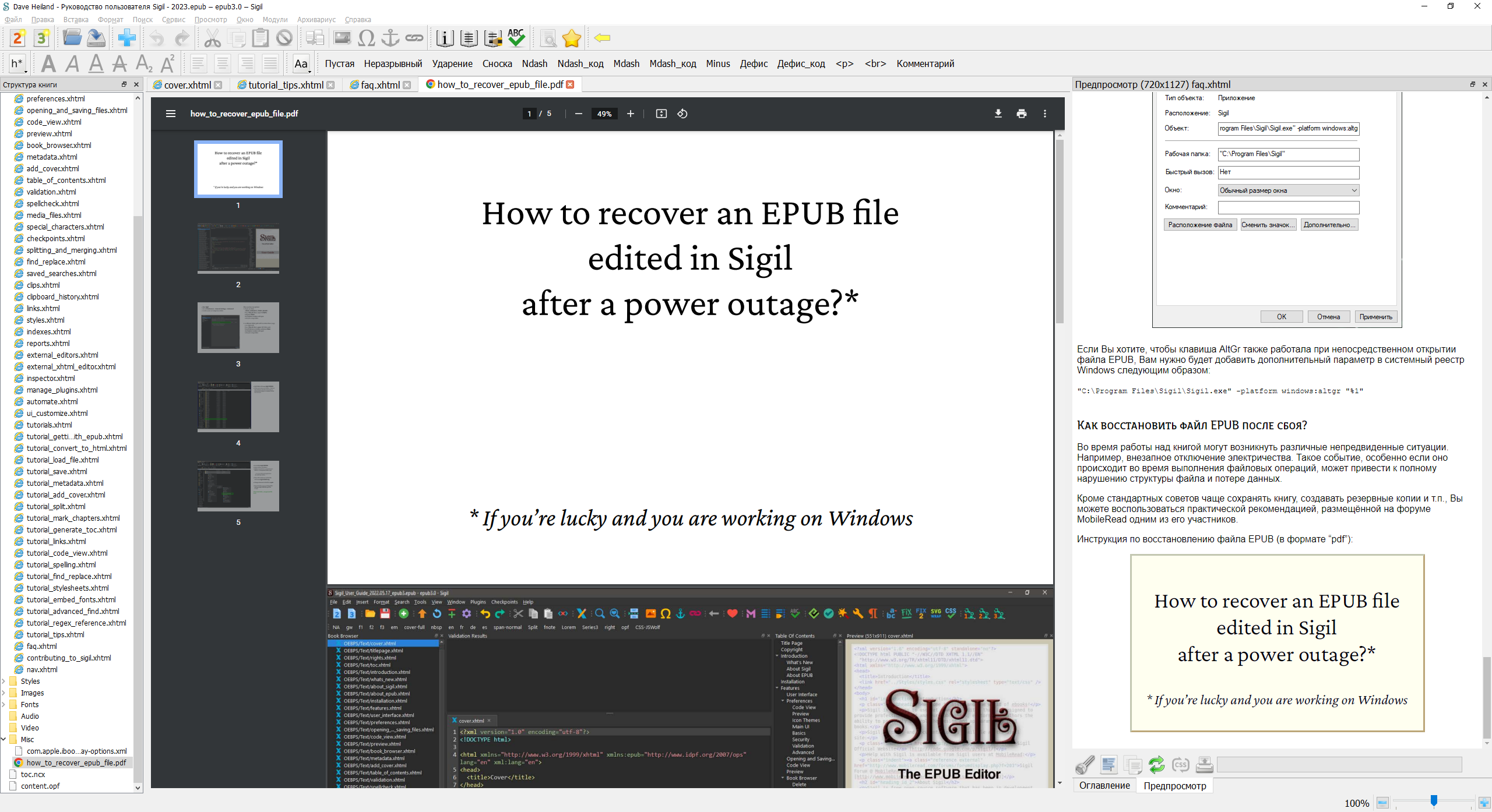Switch to the Оглавление panel tab
Viewport: 1492px width, 812px height.
(1104, 785)
